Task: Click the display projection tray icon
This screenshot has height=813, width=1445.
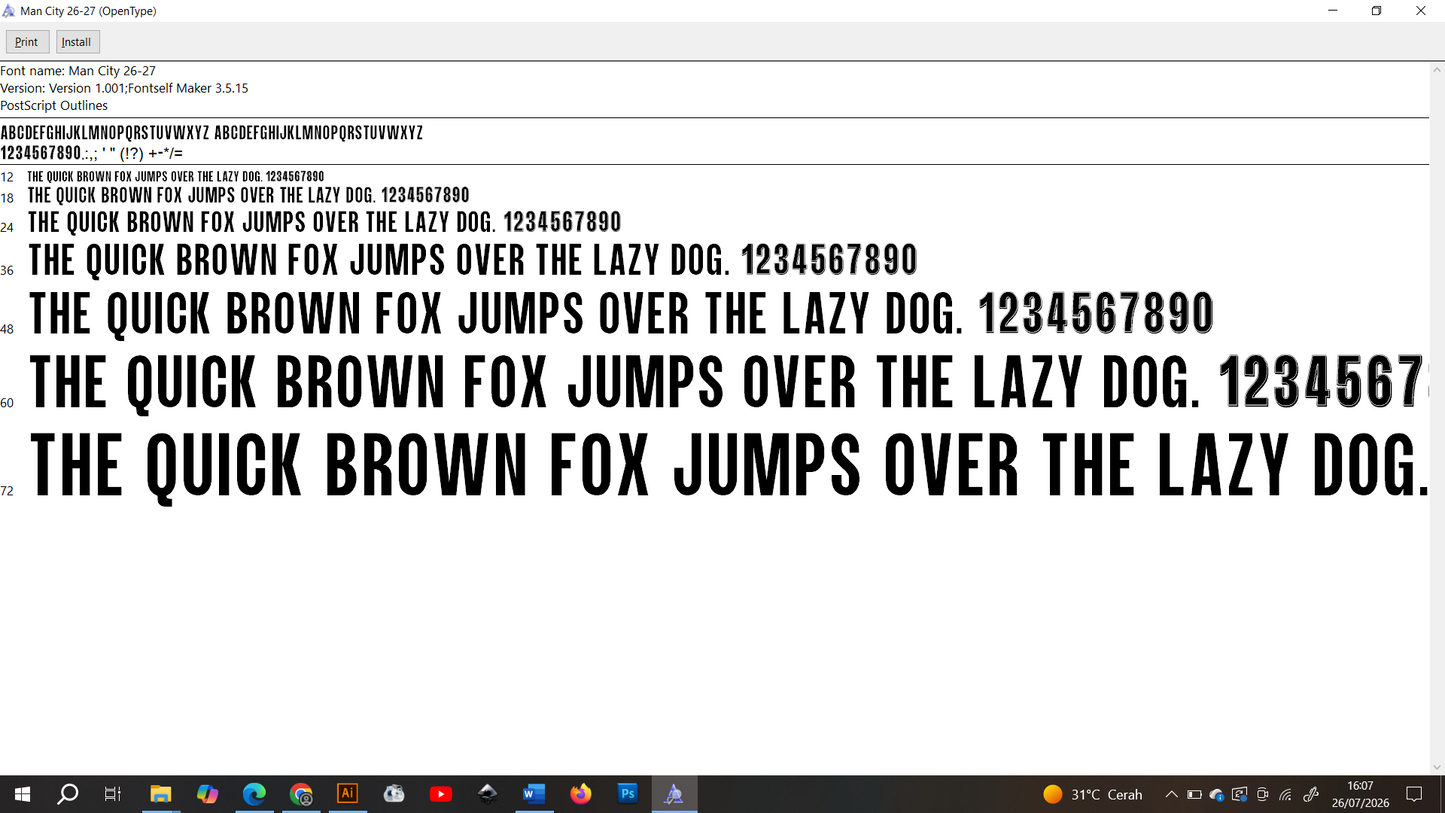Action: (1240, 794)
